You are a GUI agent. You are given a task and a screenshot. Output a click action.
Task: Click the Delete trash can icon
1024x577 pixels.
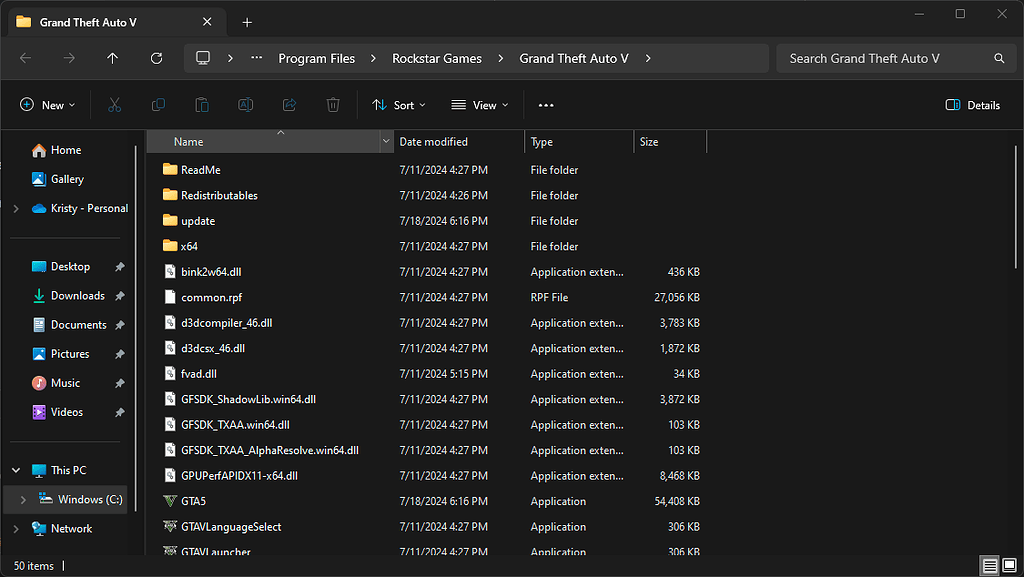pyautogui.click(x=333, y=105)
